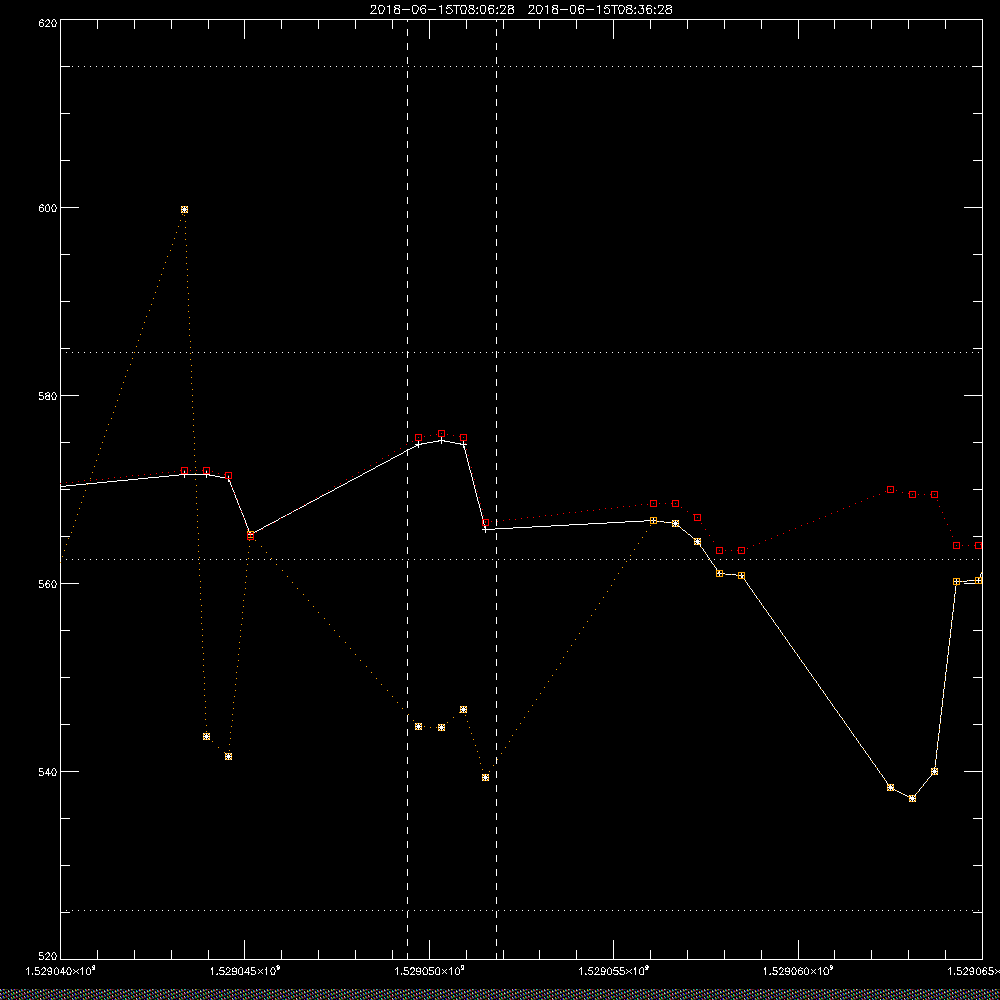Click the left dashed vertical time marker

[408, 489]
